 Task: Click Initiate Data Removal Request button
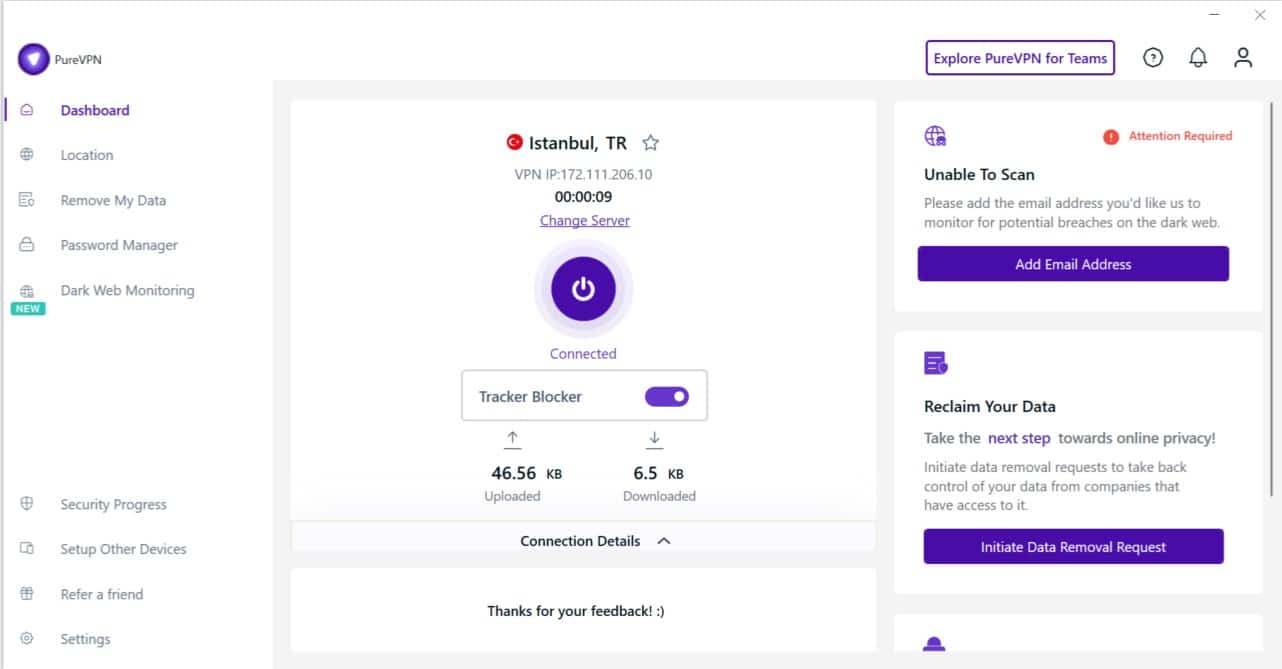click(1073, 547)
